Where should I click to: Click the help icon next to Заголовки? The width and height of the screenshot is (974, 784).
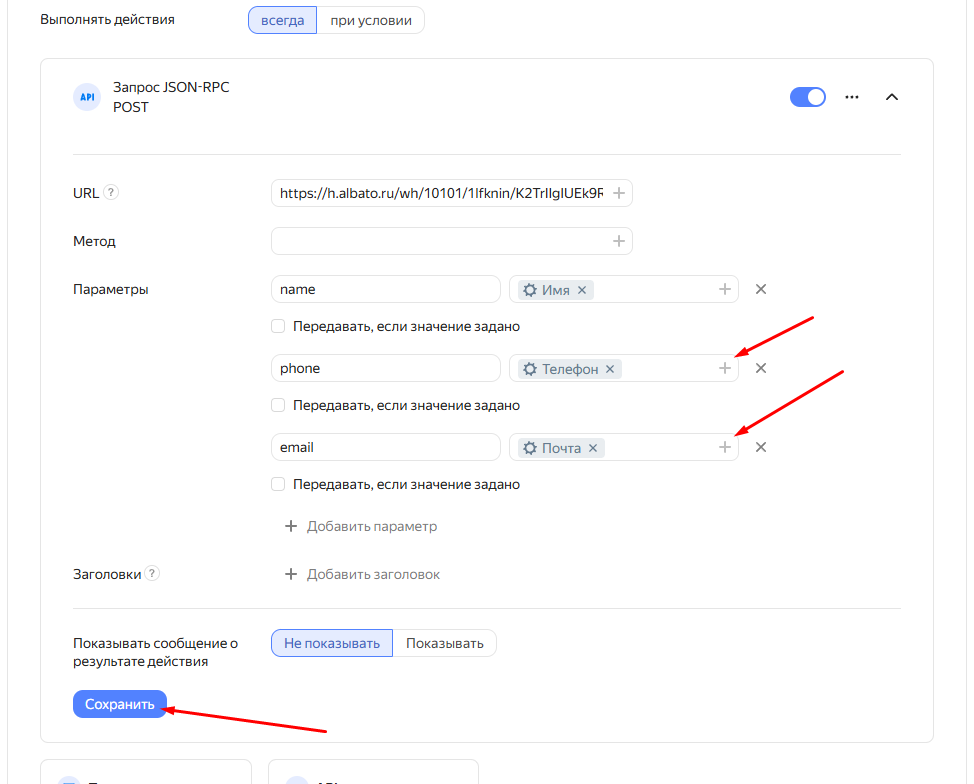point(152,574)
